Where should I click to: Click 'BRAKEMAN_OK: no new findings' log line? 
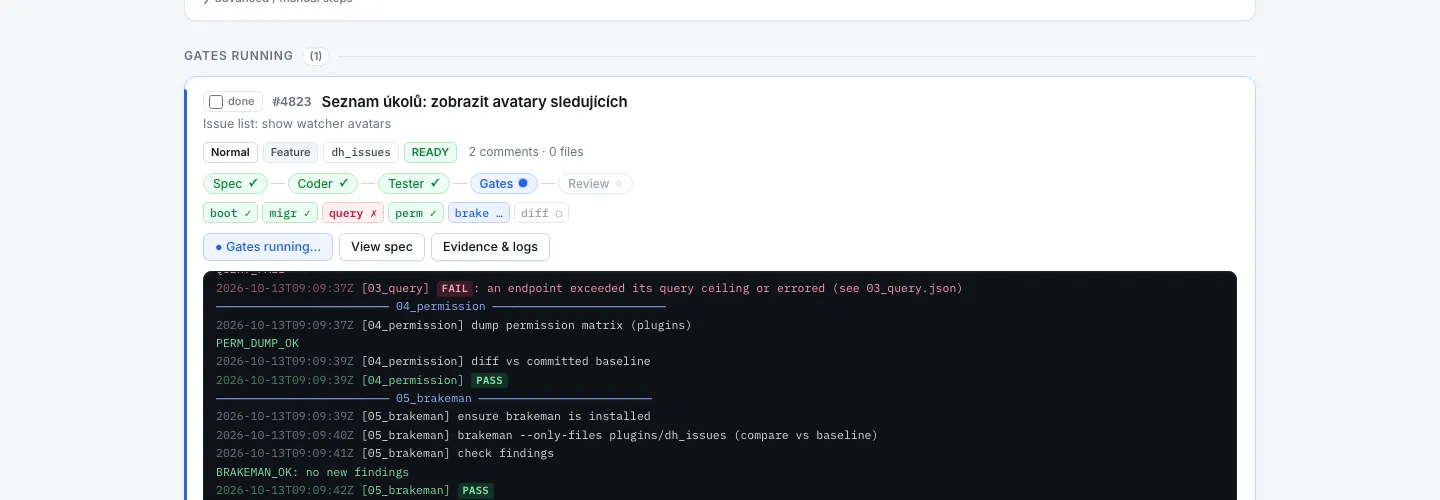312,472
